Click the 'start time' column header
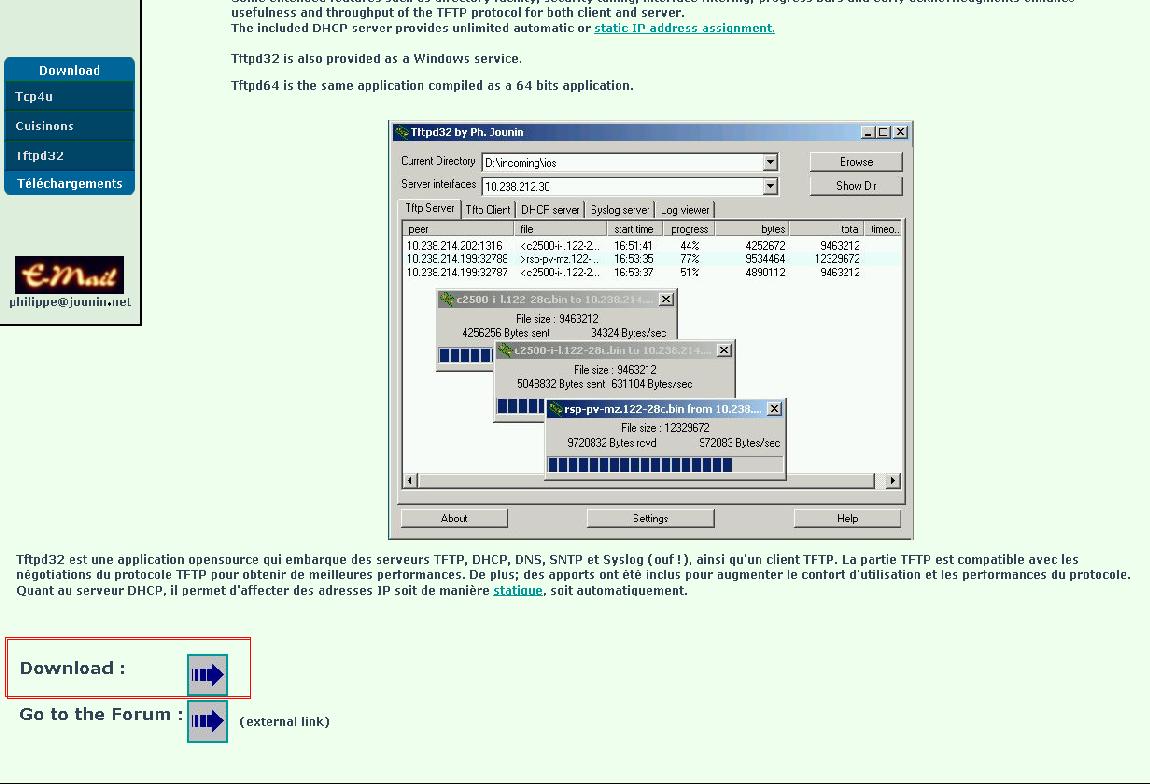Viewport: 1150px width, 784px height. coord(634,229)
